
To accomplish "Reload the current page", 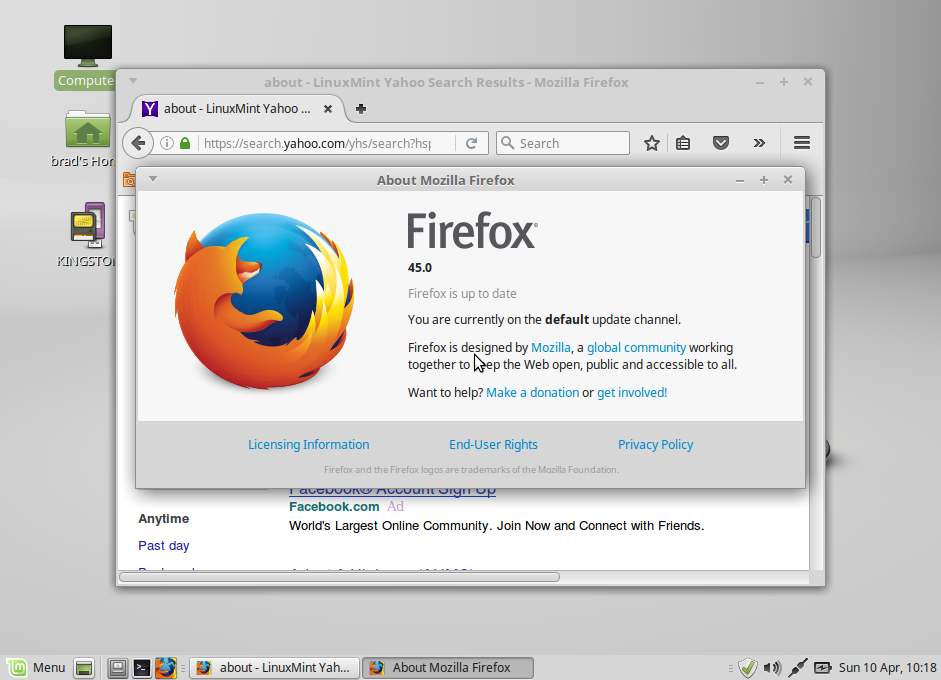I will pyautogui.click(x=472, y=143).
